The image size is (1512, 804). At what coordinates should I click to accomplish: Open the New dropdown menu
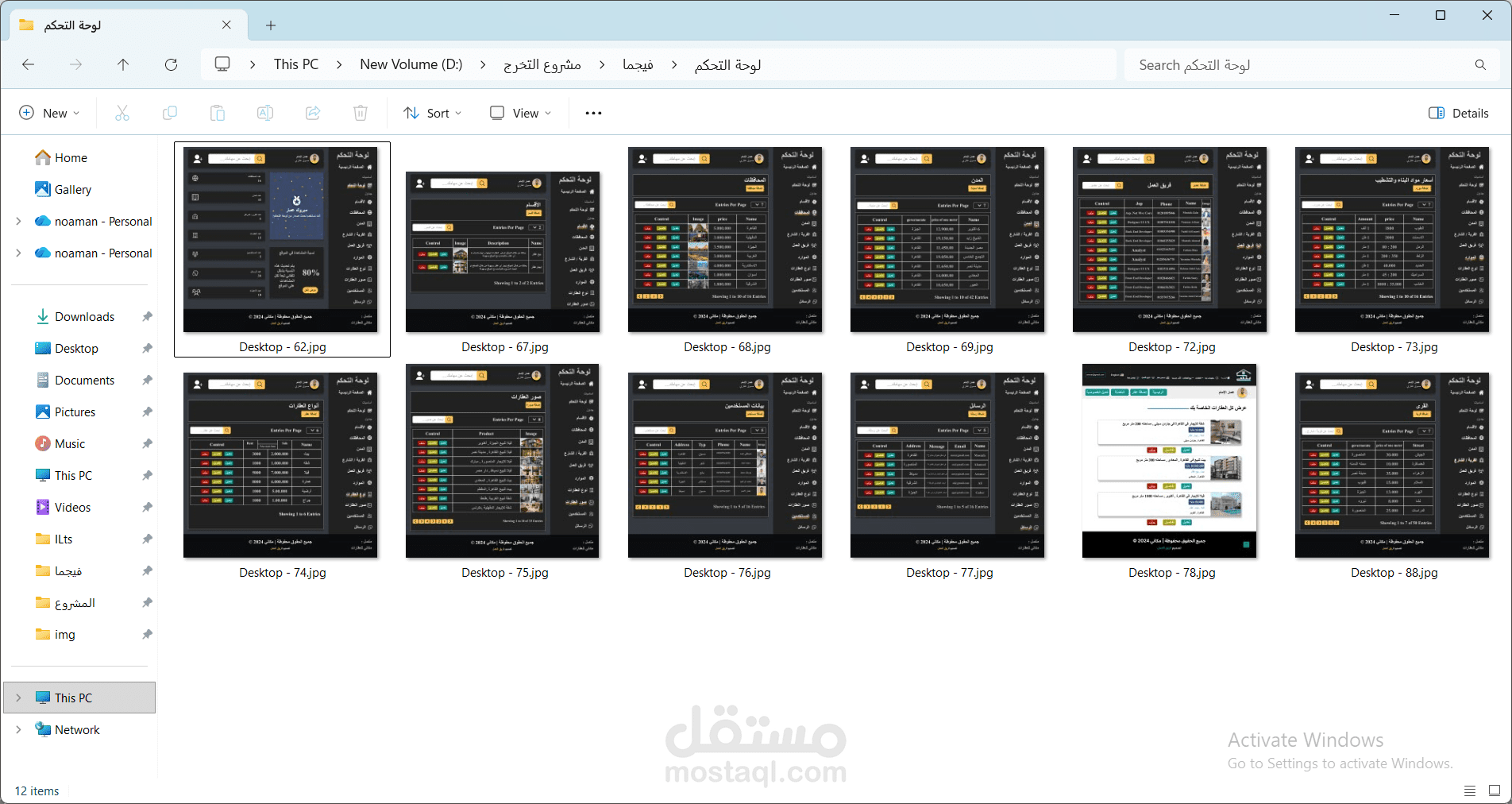(49, 113)
